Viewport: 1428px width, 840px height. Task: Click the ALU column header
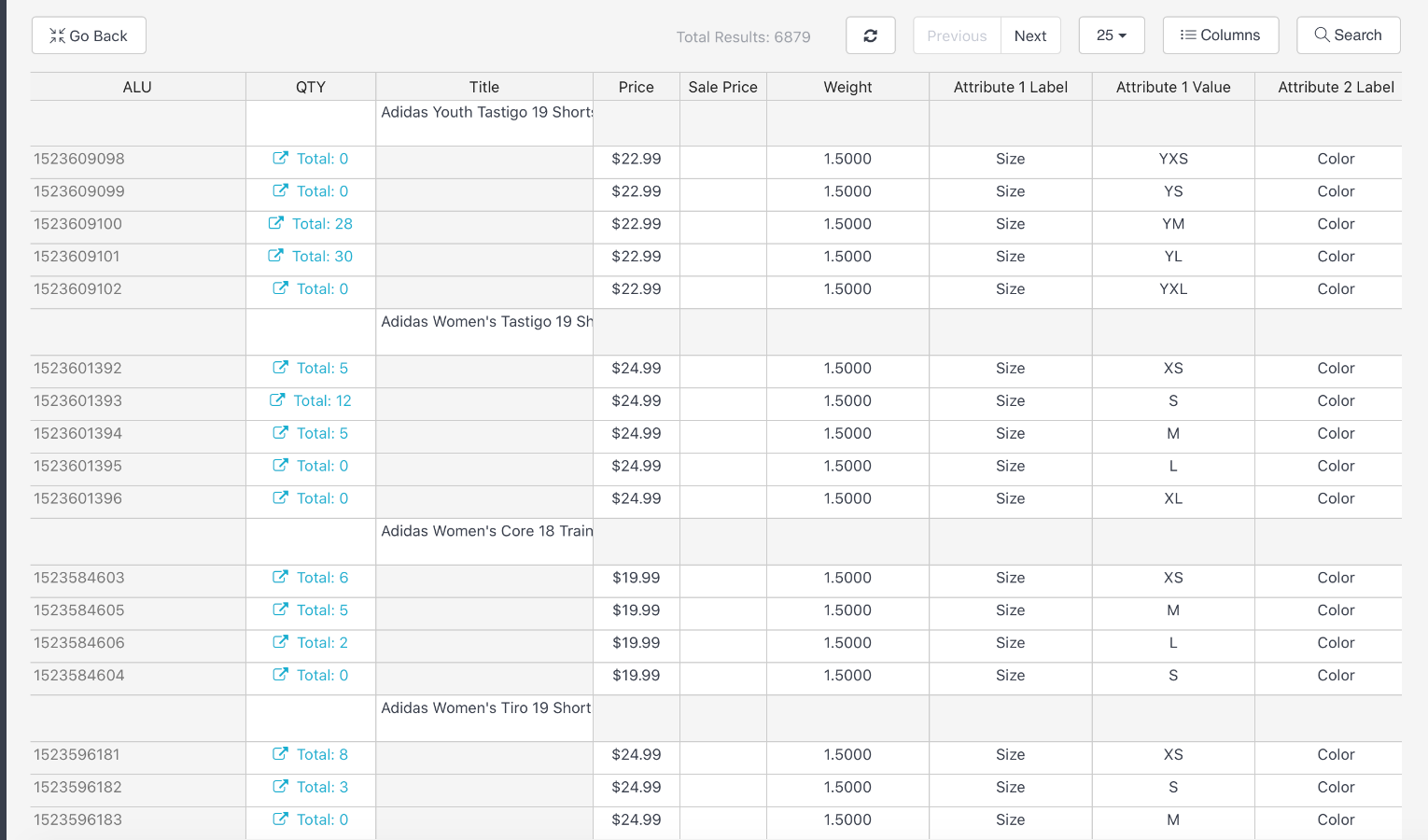coord(137,86)
